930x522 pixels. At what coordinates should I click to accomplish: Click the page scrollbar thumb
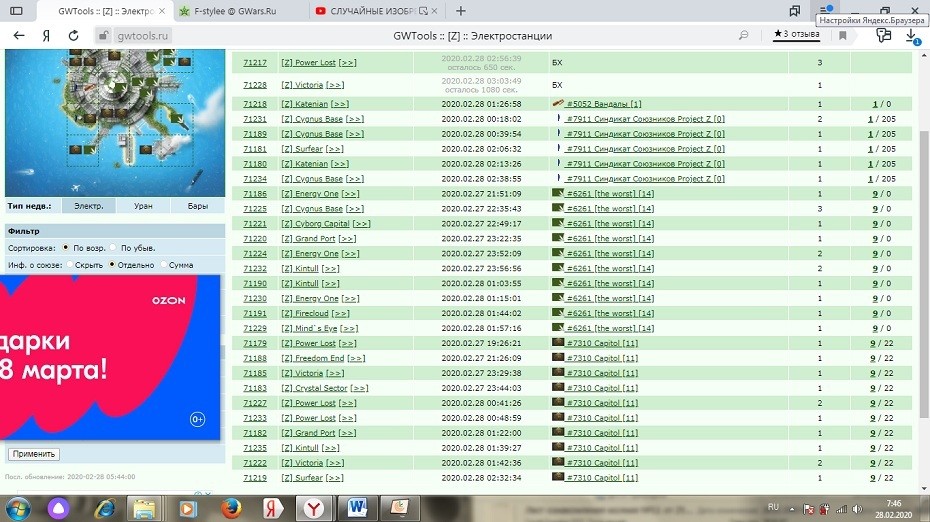click(x=924, y=273)
